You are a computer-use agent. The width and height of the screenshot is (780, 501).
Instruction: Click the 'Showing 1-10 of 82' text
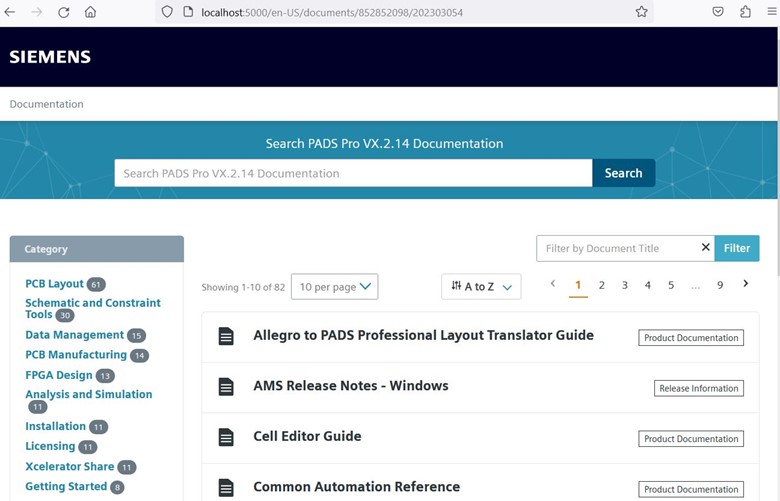pyautogui.click(x=243, y=287)
